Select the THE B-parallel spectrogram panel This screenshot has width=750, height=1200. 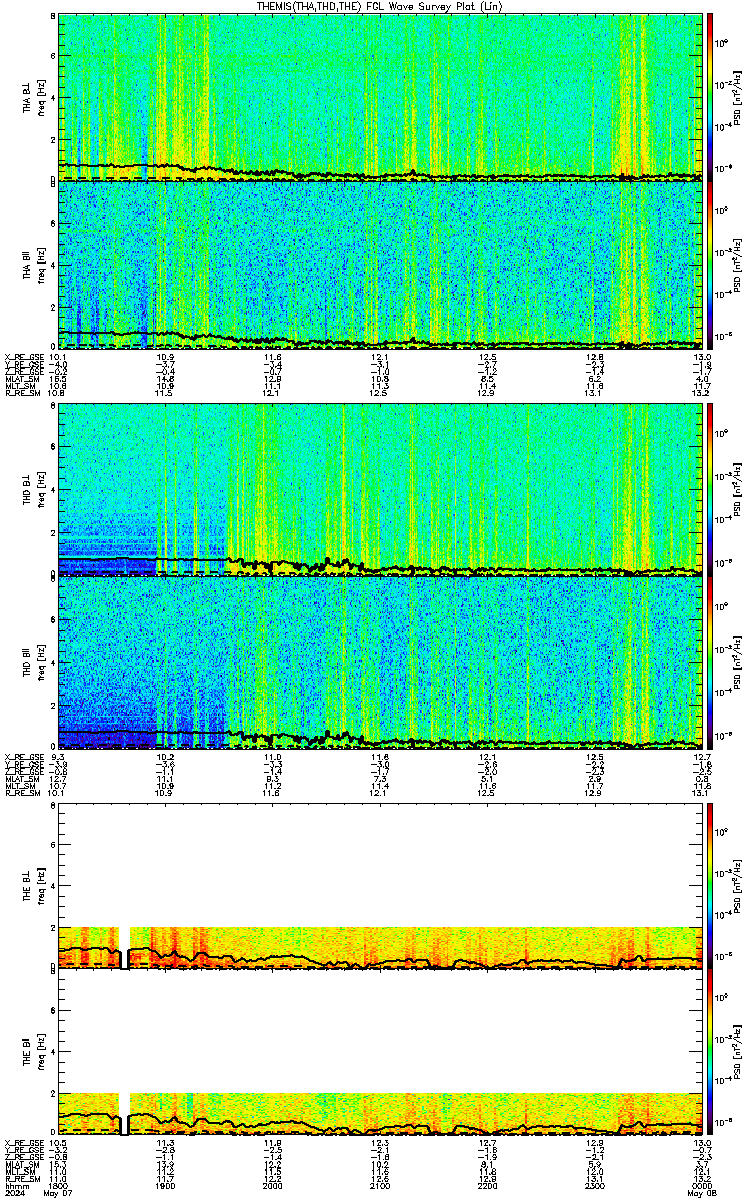(x=380, y=1053)
